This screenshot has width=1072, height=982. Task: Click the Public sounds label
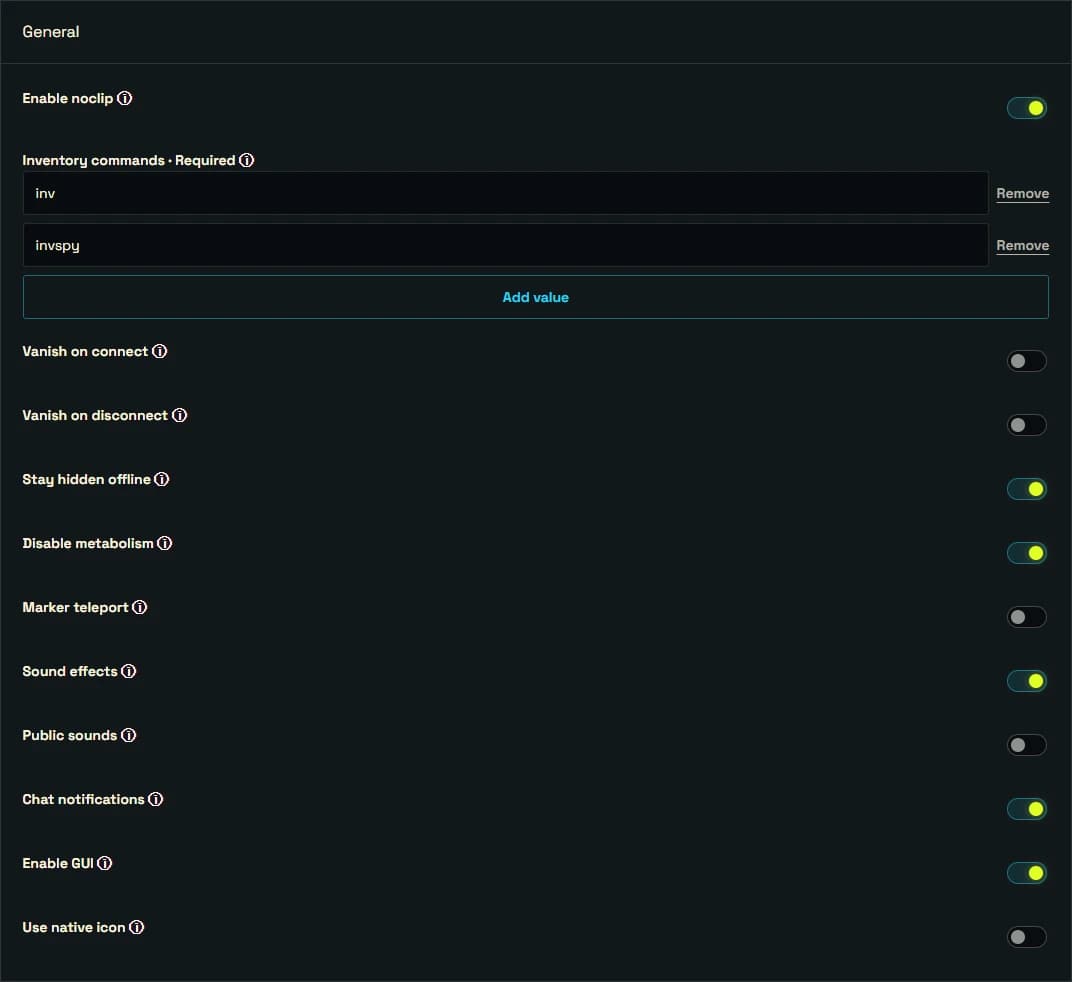(70, 736)
